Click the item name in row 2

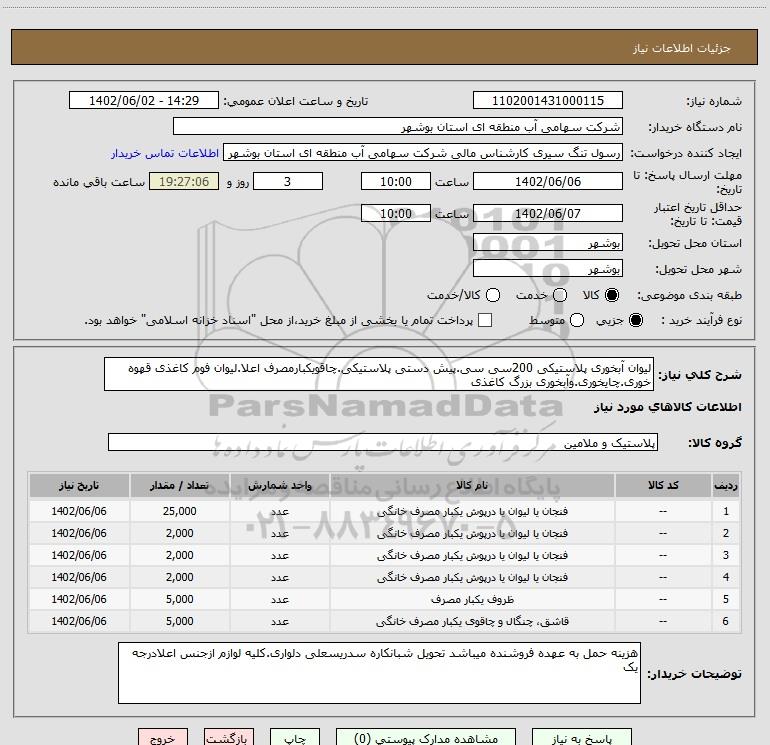click(x=472, y=533)
